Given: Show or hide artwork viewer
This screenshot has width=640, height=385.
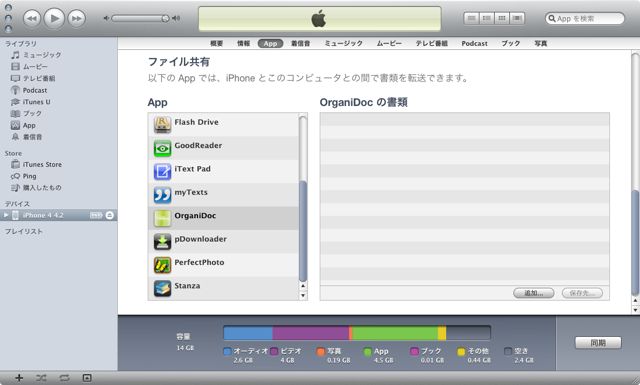Looking at the screenshot, I should point(87,378).
